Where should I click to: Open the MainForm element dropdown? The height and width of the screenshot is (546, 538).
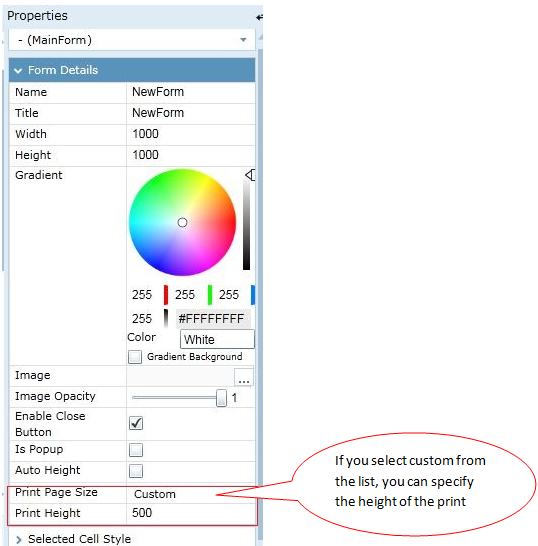click(132, 40)
